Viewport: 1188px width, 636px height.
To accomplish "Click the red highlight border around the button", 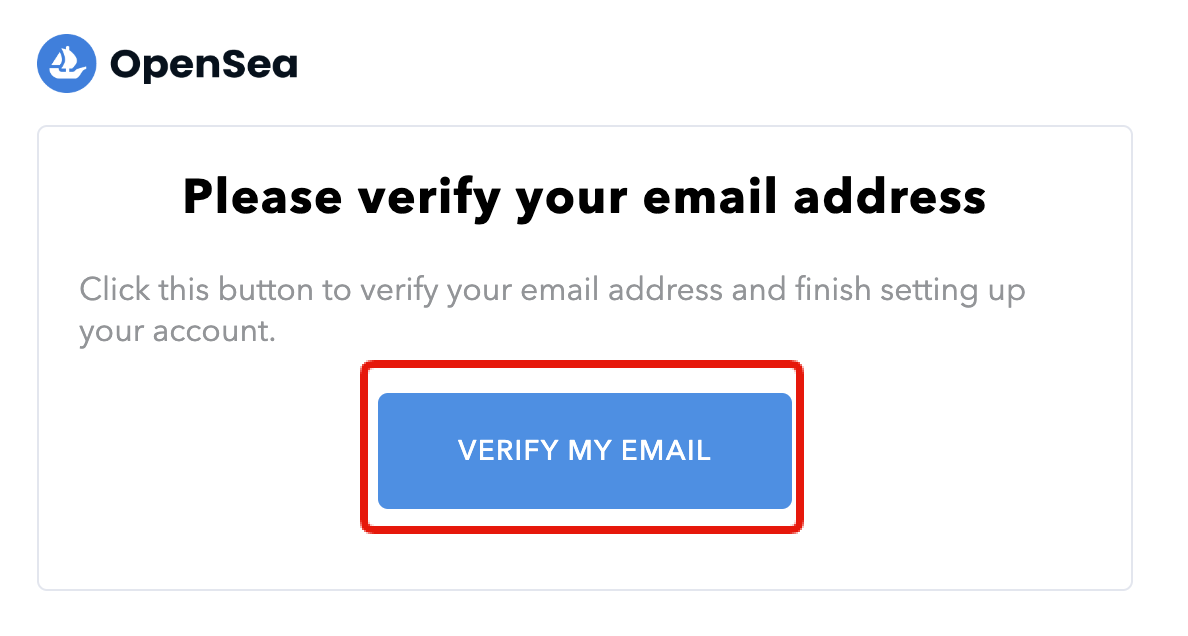I will coord(582,365).
